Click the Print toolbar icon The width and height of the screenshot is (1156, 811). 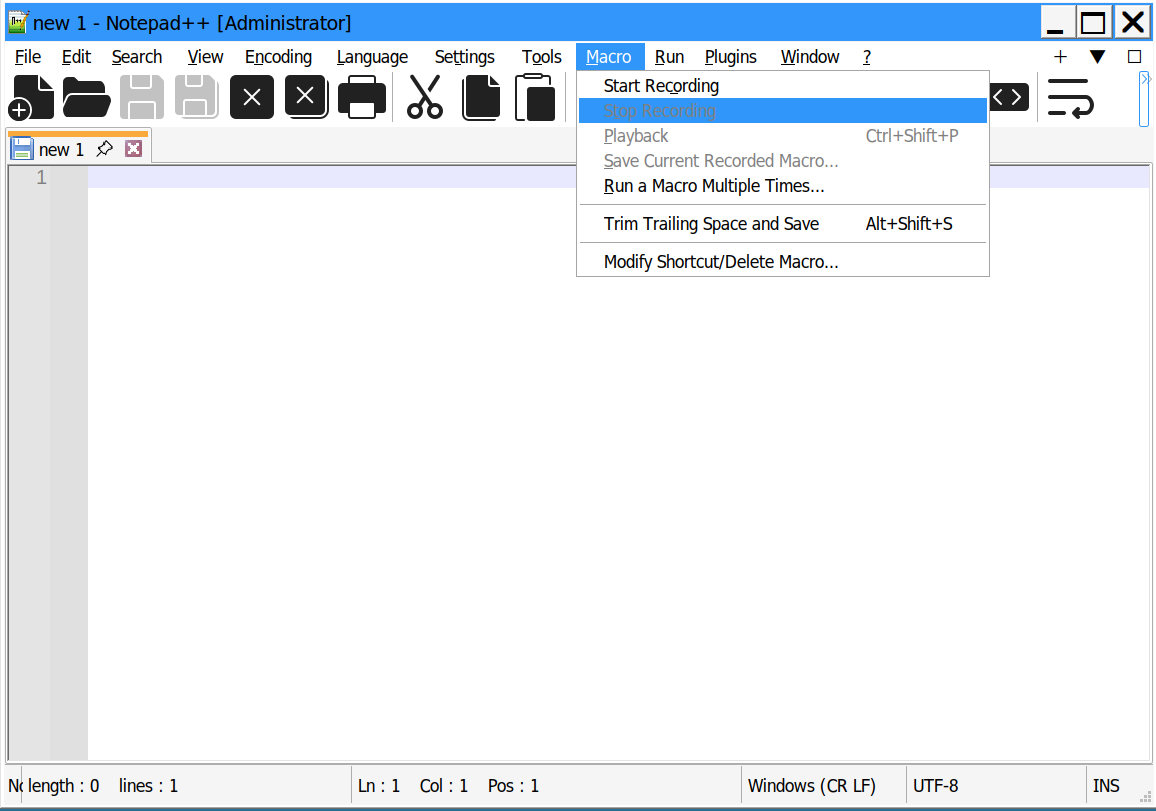coord(362,96)
